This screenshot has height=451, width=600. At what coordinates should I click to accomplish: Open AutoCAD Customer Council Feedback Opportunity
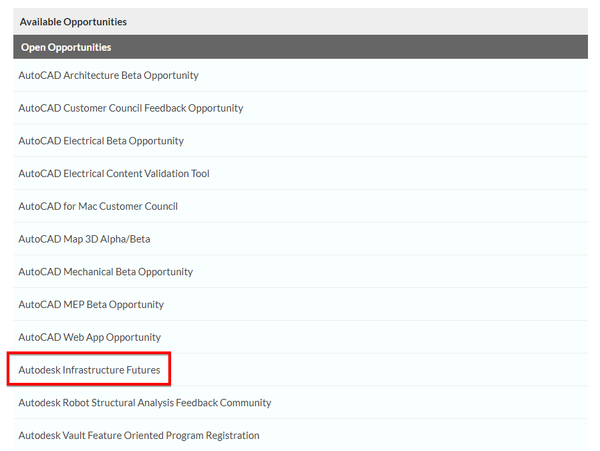coord(130,108)
